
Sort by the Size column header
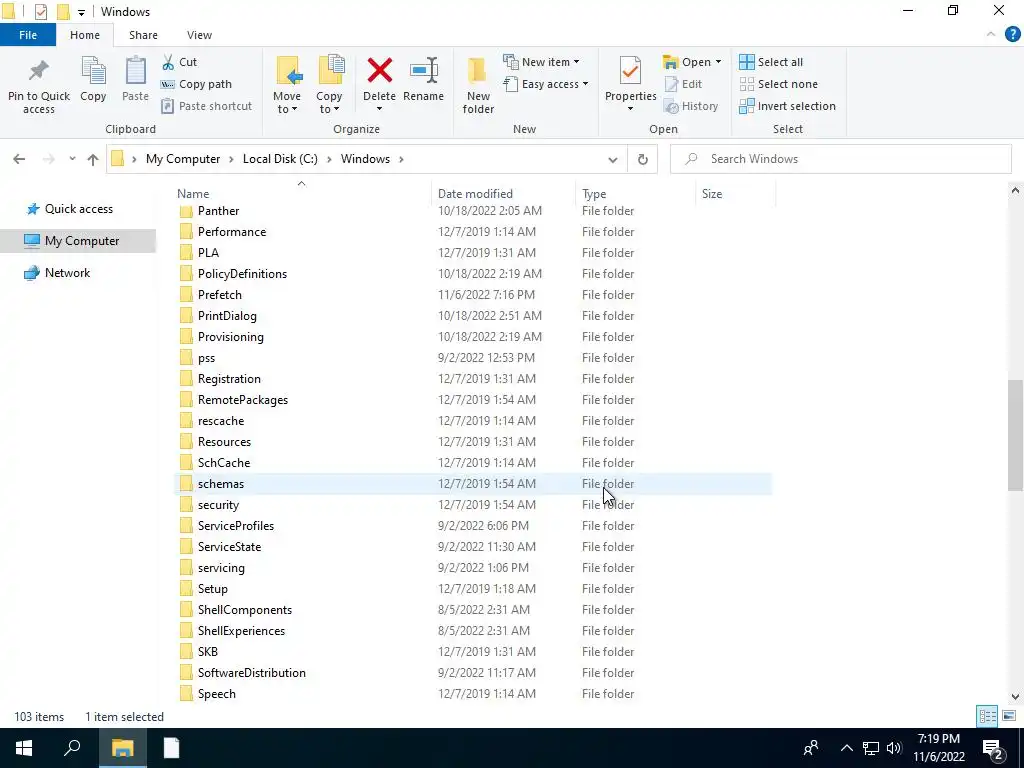click(x=735, y=194)
